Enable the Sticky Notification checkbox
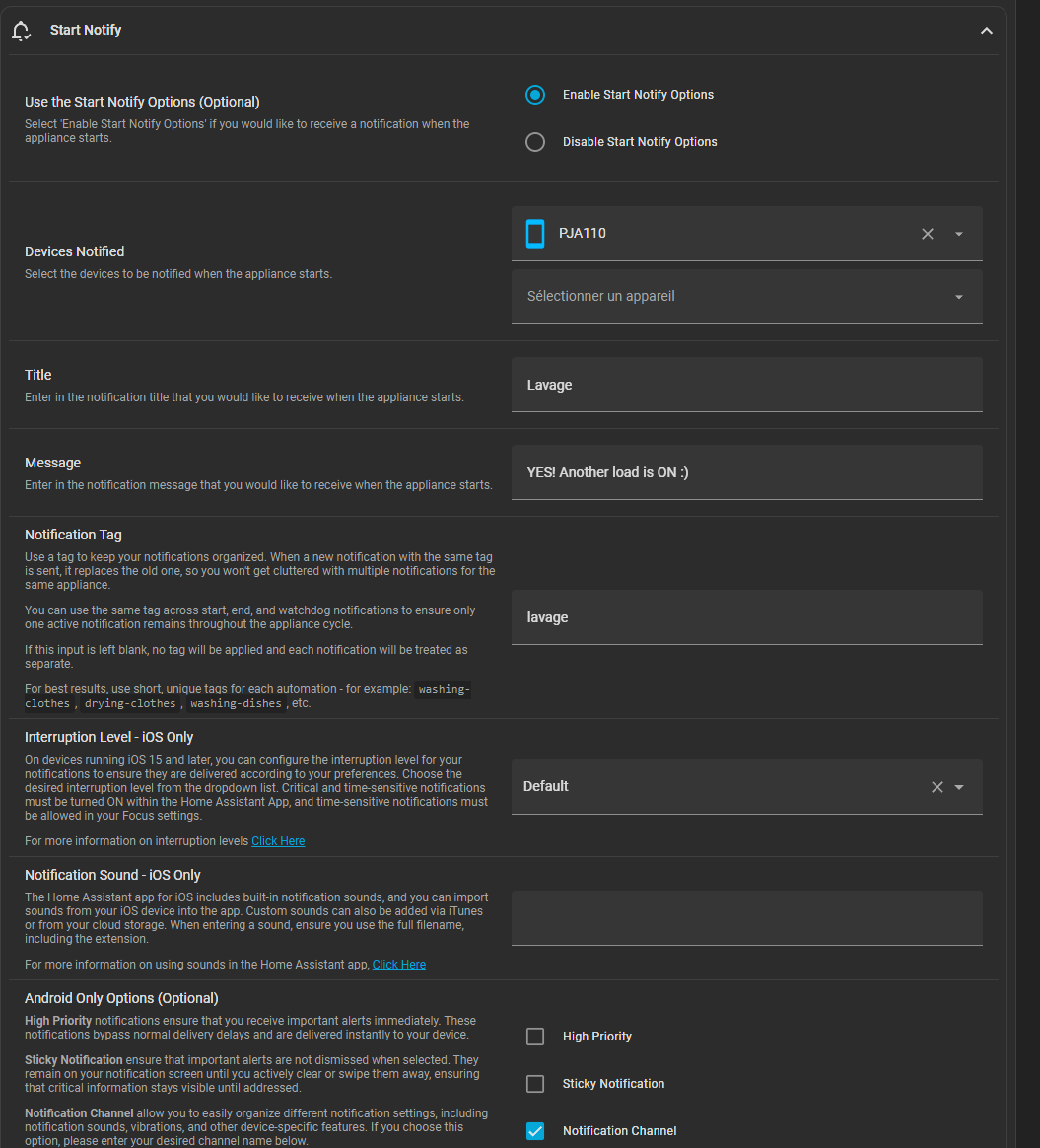This screenshot has width=1040, height=1148. (535, 1084)
